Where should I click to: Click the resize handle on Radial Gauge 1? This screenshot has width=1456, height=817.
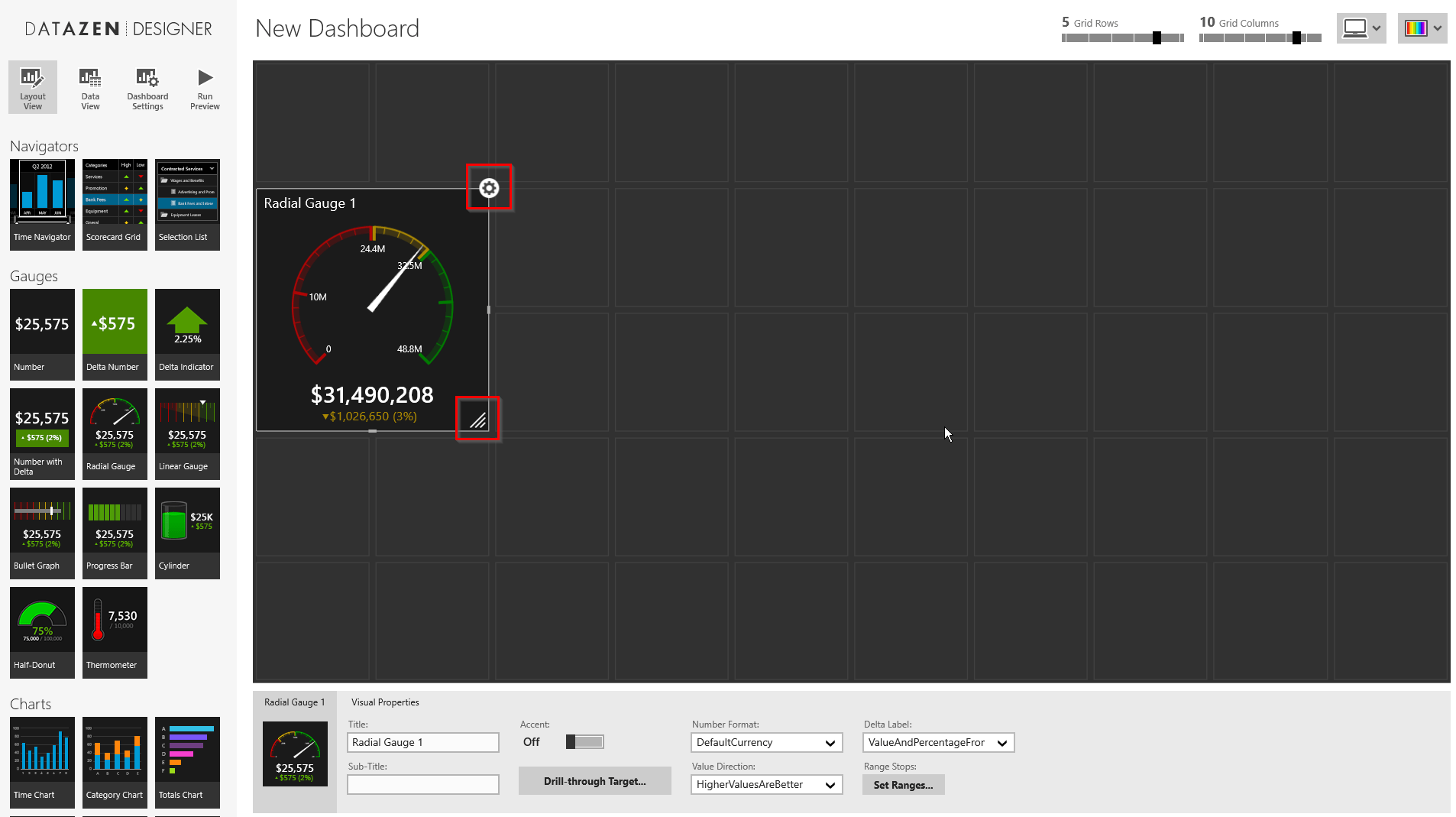tap(478, 420)
